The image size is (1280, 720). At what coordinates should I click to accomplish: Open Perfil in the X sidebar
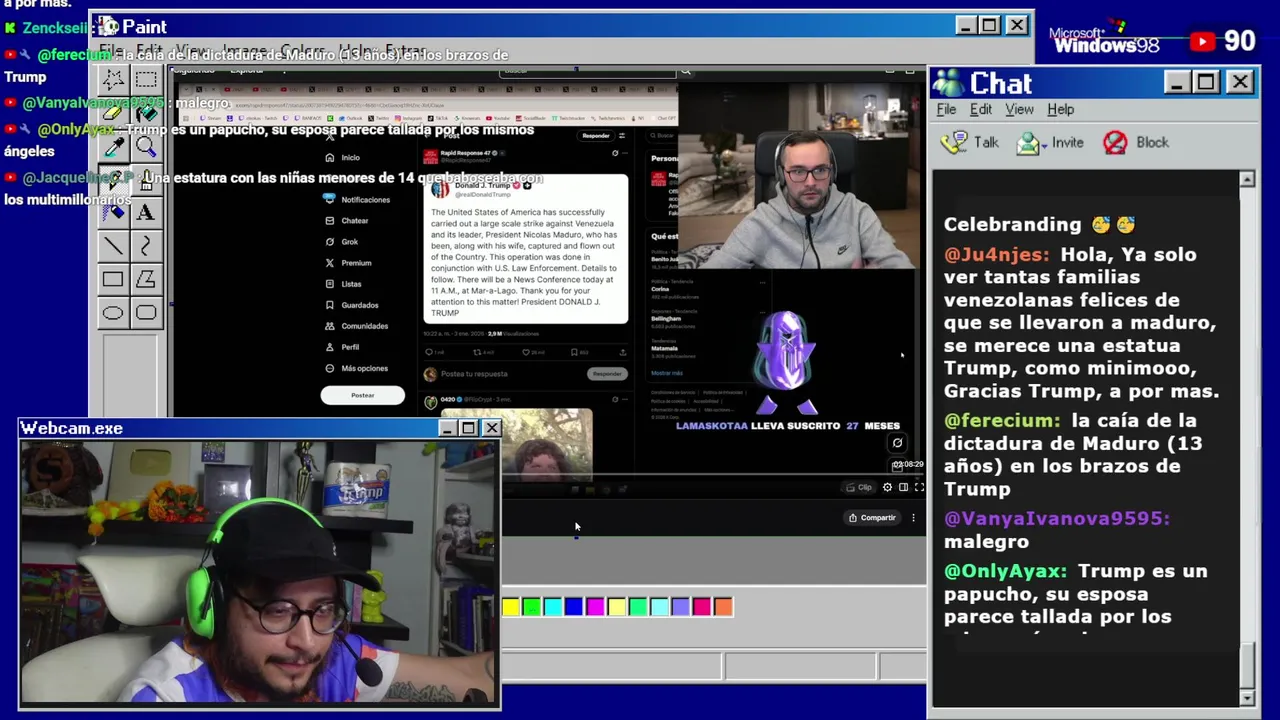coord(341,347)
